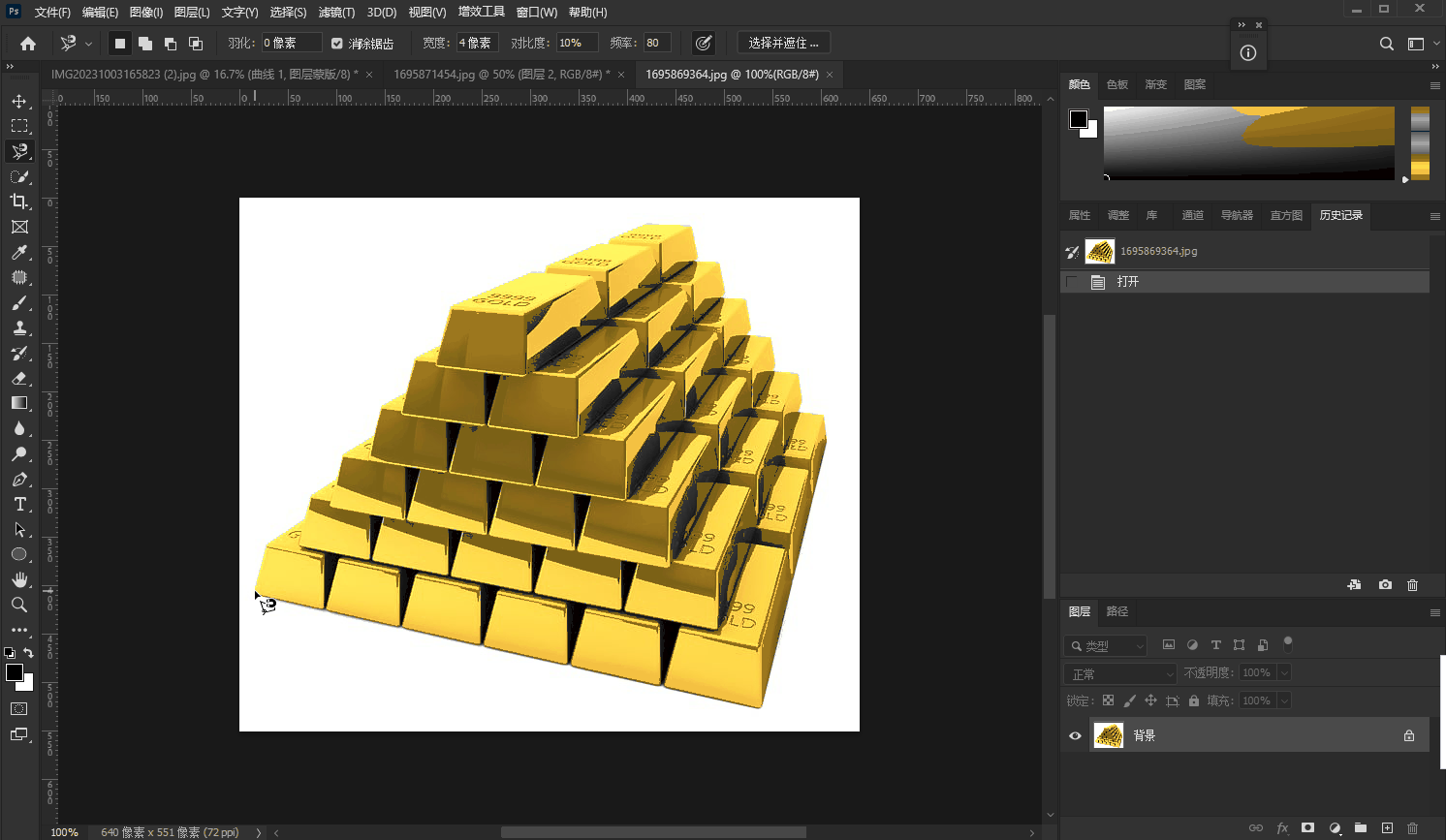The width and height of the screenshot is (1446, 840).
Task: Open the workspace switcher dropdown
Action: click(1422, 44)
